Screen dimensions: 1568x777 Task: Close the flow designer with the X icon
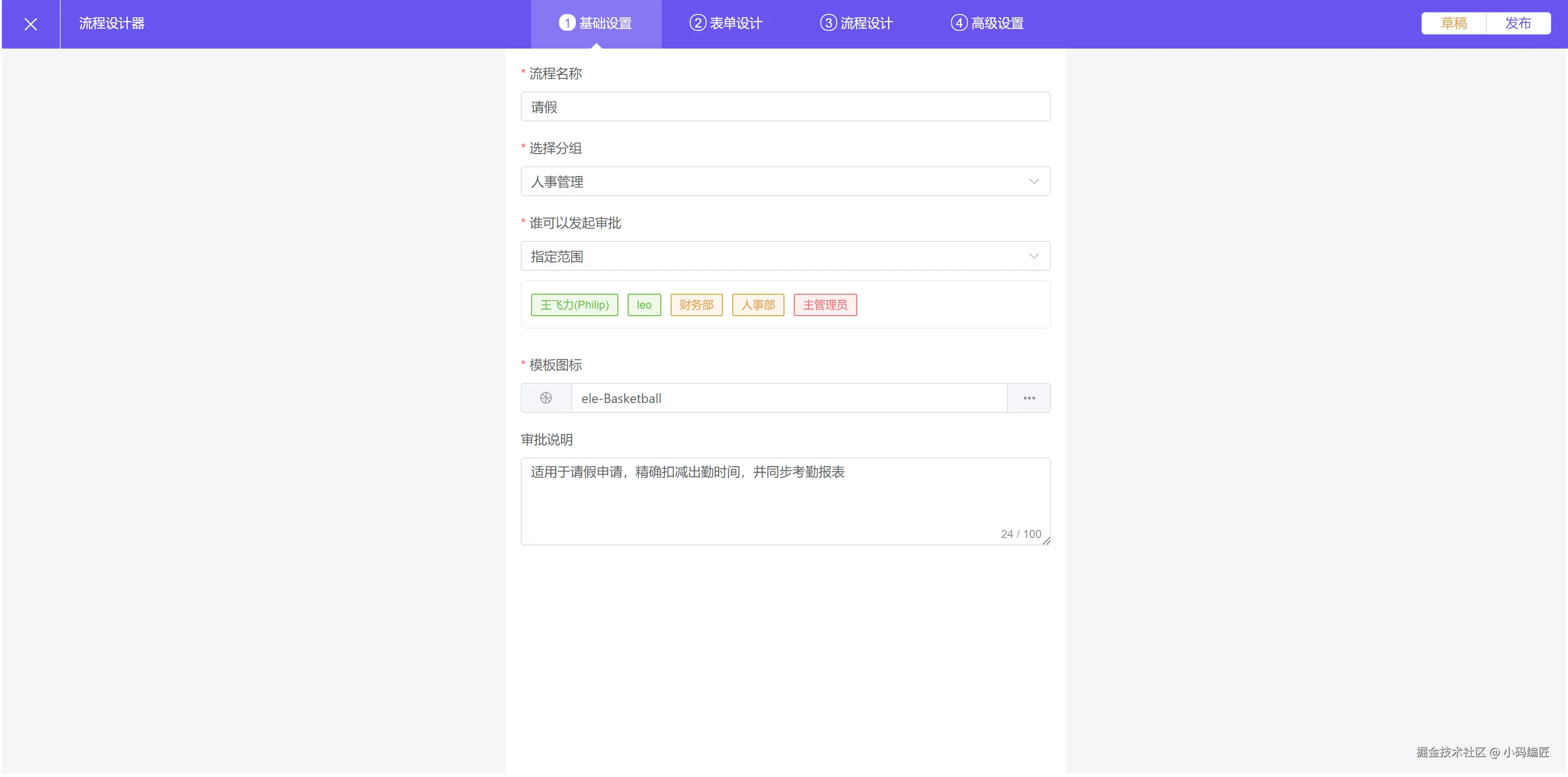pyautogui.click(x=30, y=24)
